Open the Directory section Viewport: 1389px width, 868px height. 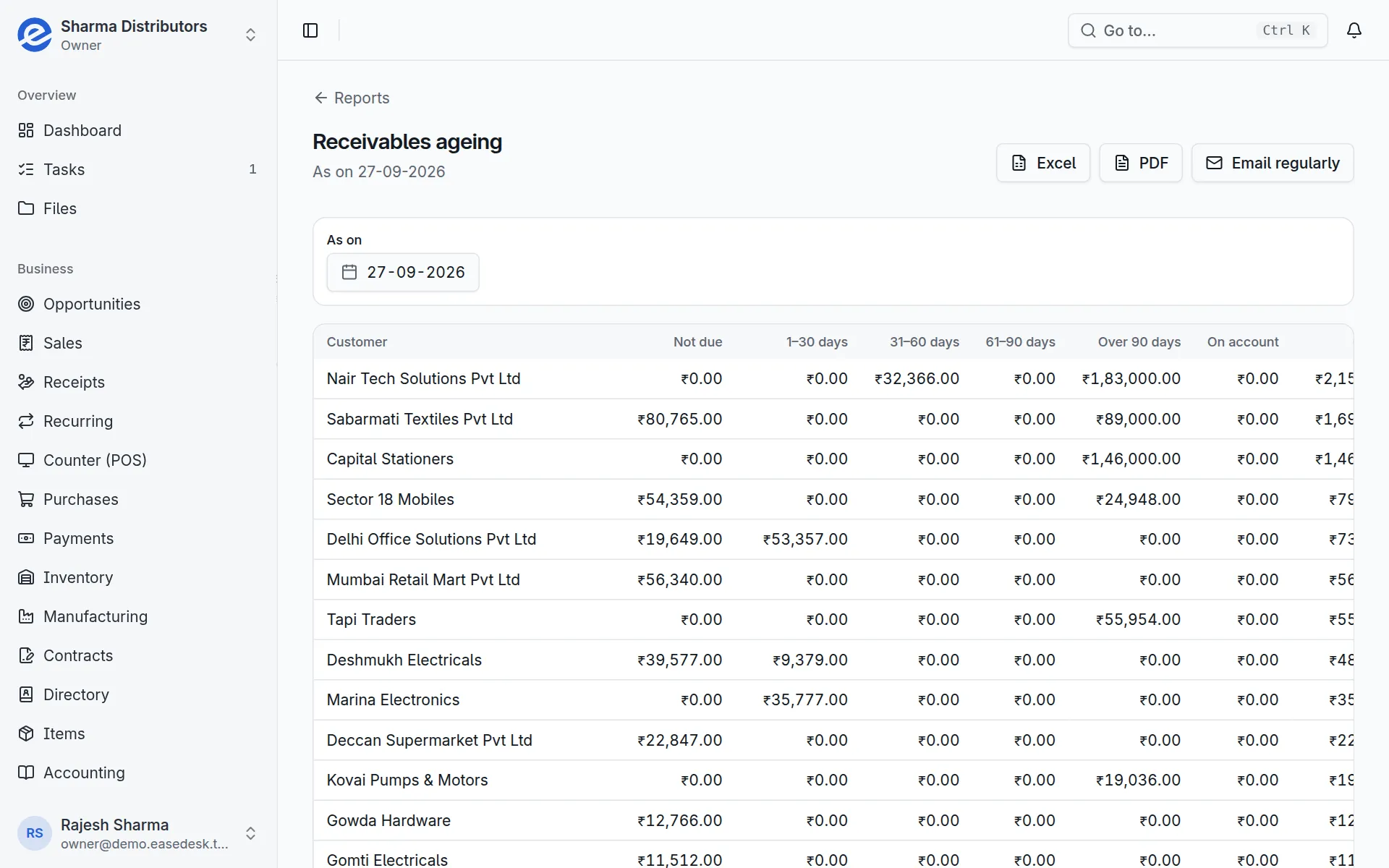138,694
